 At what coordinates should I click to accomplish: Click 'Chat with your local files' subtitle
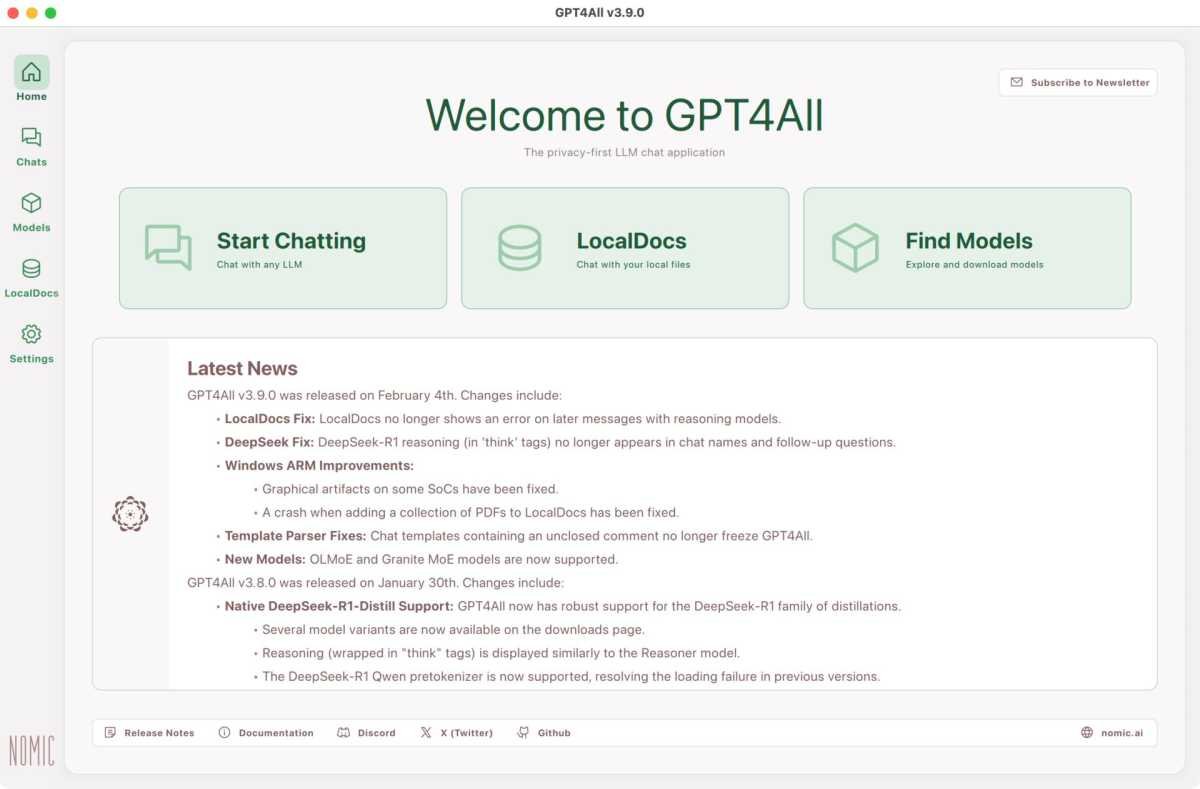[633, 265]
